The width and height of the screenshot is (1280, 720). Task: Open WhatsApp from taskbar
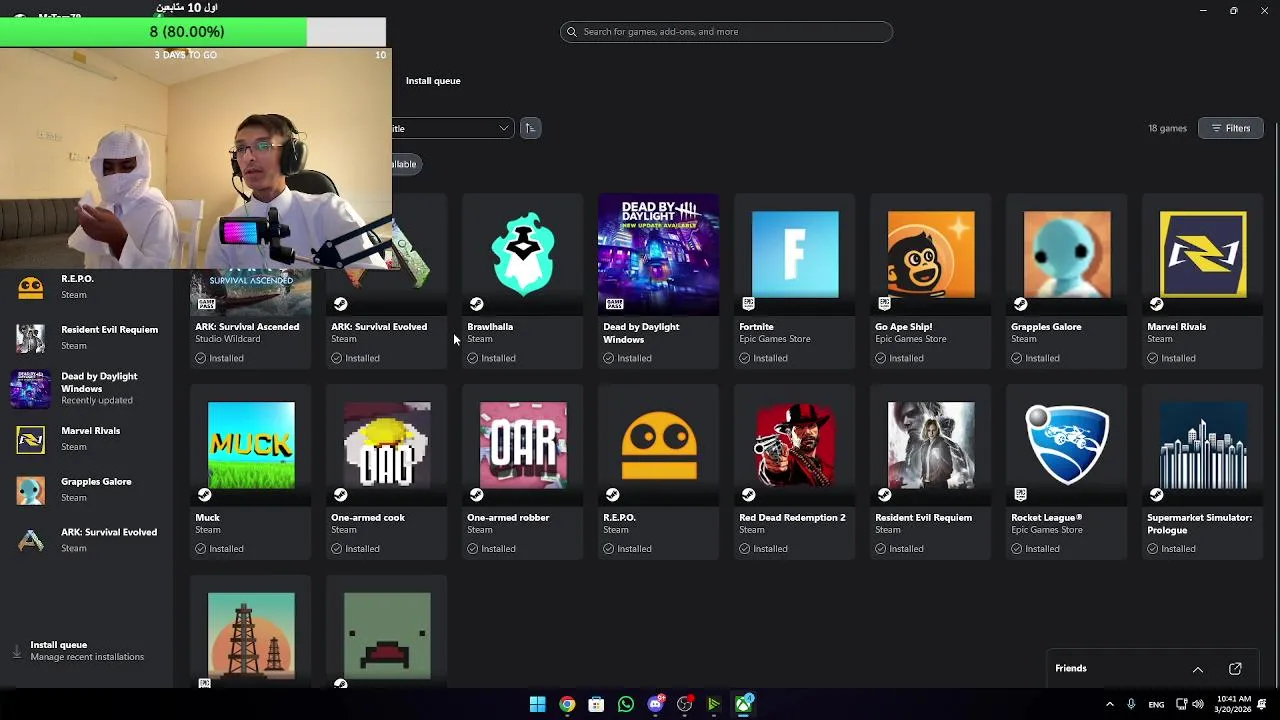(x=625, y=705)
